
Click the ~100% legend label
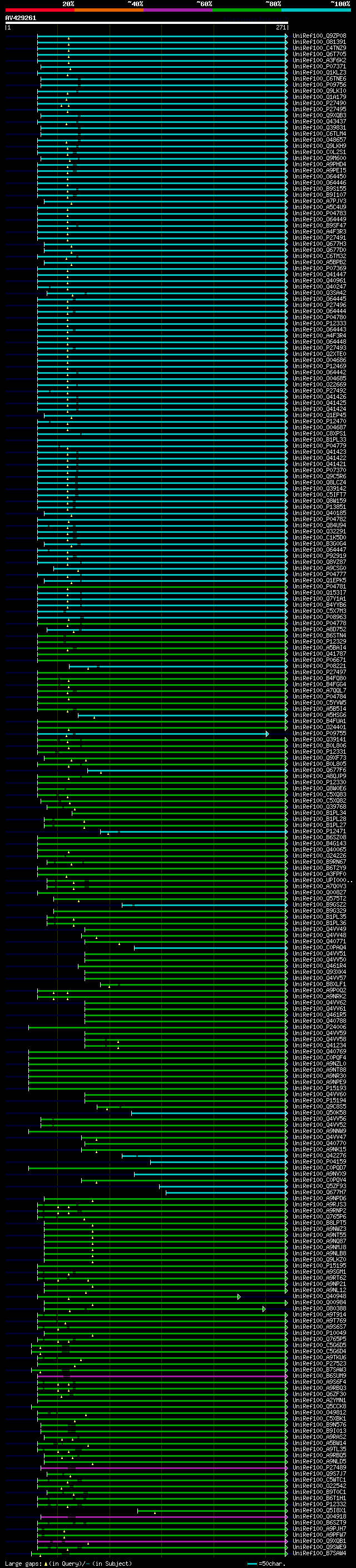tap(341, 4)
